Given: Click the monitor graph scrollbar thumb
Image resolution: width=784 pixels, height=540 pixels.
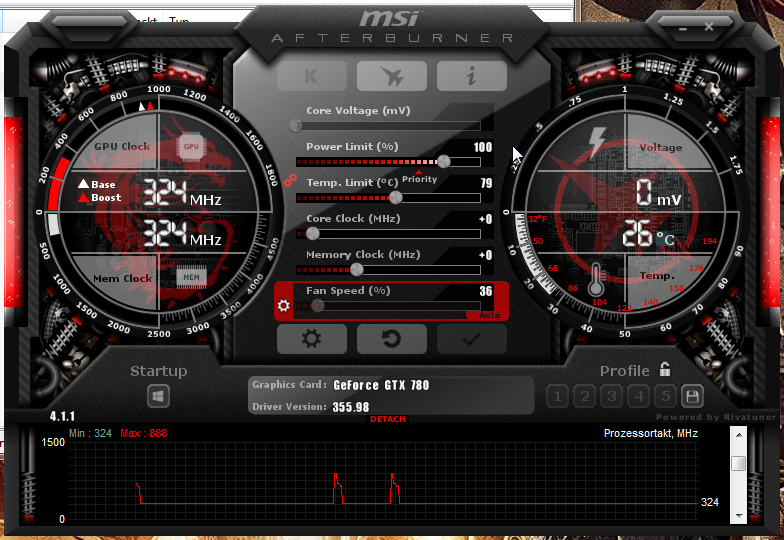Looking at the screenshot, I should click(738, 464).
